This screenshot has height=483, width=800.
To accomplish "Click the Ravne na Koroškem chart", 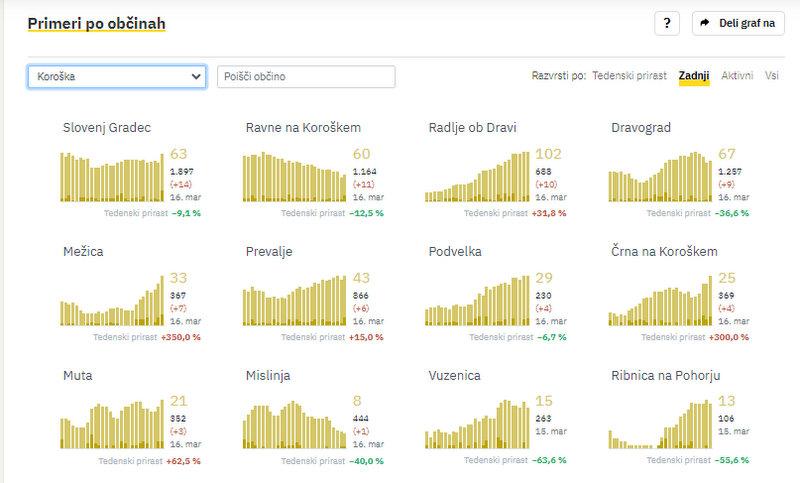I will [295, 176].
